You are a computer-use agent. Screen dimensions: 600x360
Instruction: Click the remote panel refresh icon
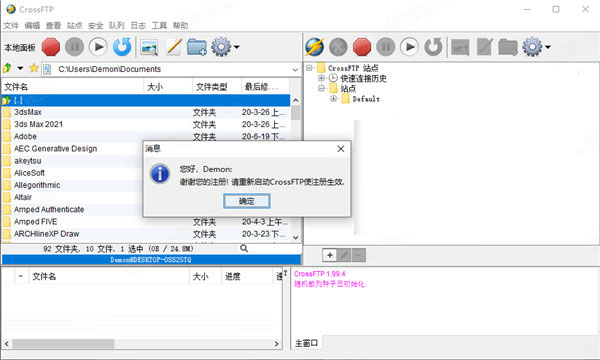[433, 47]
